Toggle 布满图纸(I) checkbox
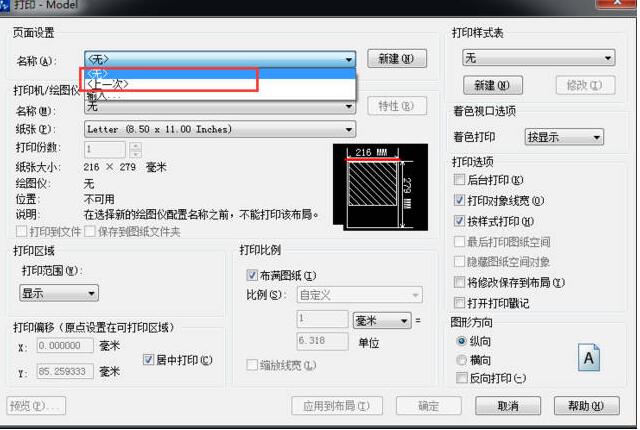 252,275
